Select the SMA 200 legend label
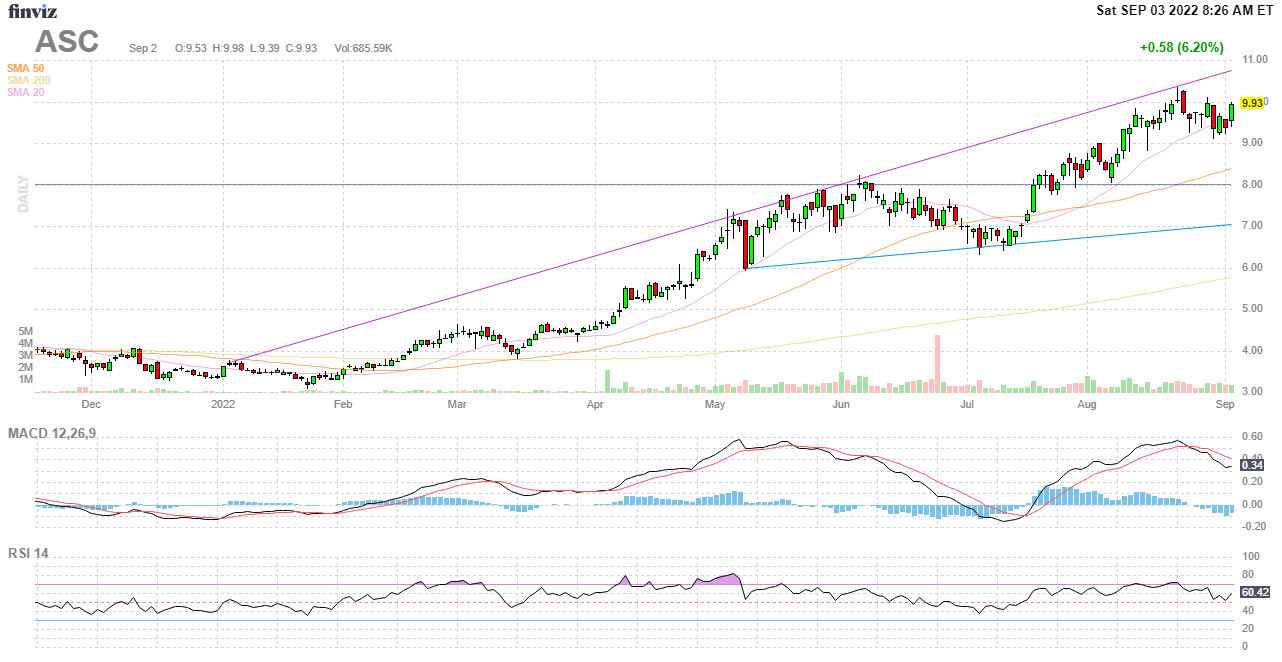Viewport: 1282px width, 662px height. point(28,80)
